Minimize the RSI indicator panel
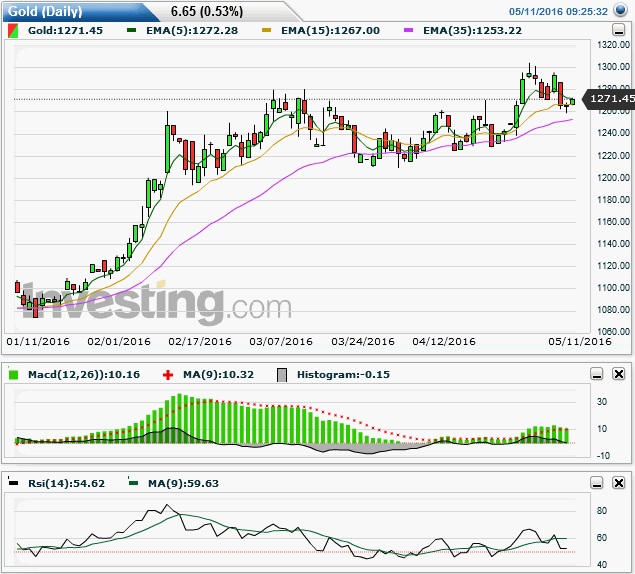 (x=597, y=483)
